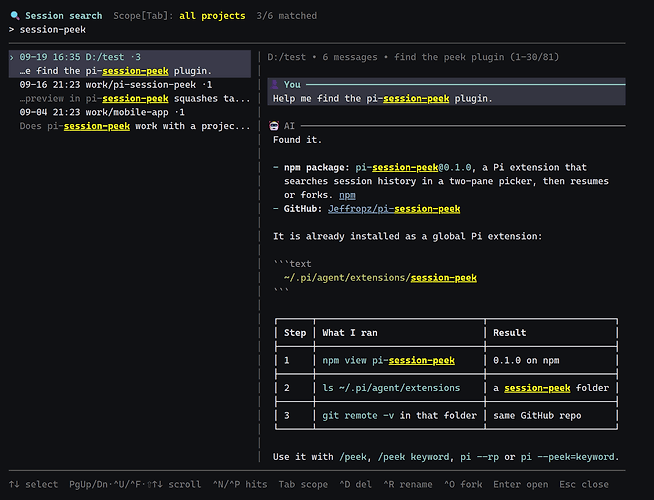Click '/peek keyword' in usage line
This screenshot has width=654, height=500.
413,457
